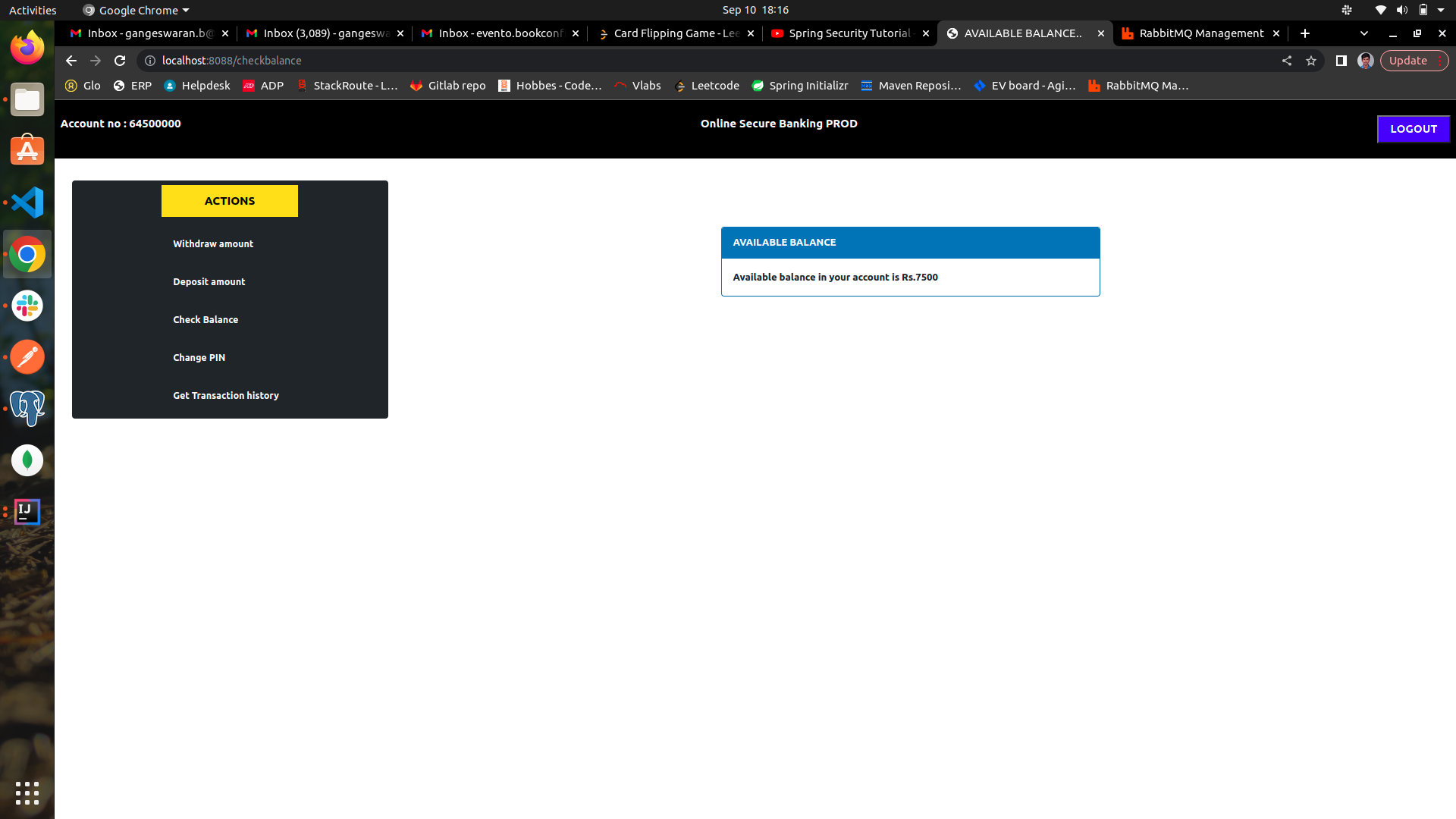Reload the page with refresh icon
This screenshot has width=1456, height=819.
[120, 61]
